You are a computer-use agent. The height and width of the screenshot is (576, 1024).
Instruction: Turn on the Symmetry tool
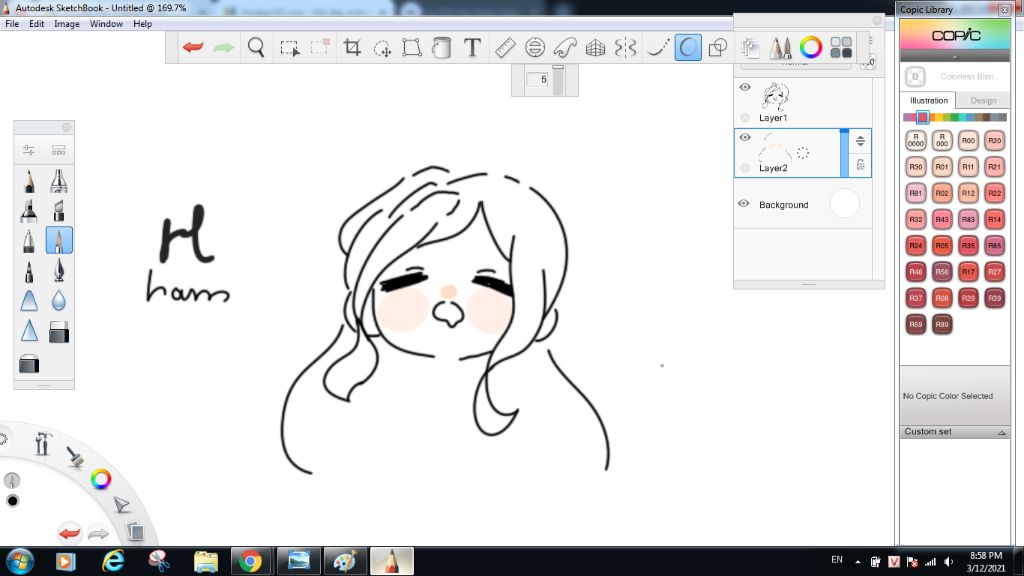(x=625, y=48)
